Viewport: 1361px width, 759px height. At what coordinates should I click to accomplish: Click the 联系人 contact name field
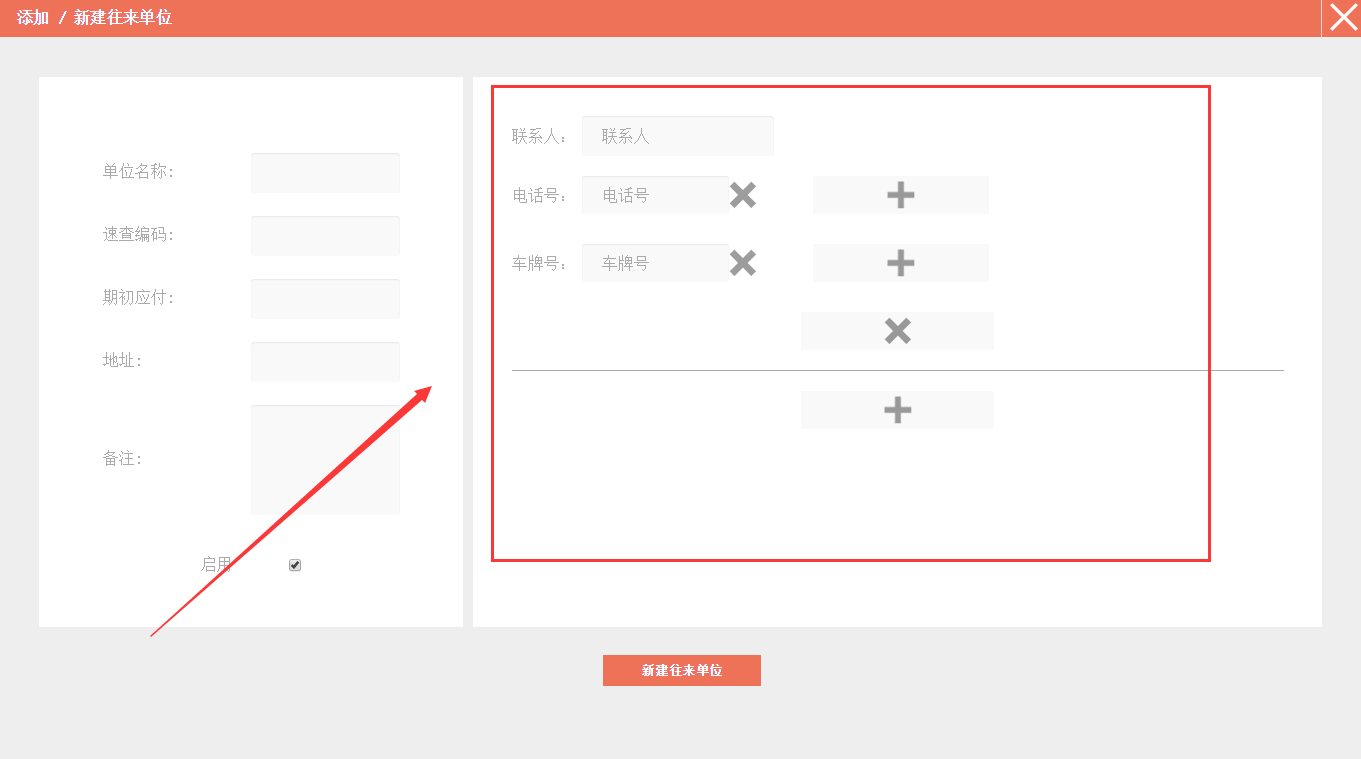click(677, 136)
